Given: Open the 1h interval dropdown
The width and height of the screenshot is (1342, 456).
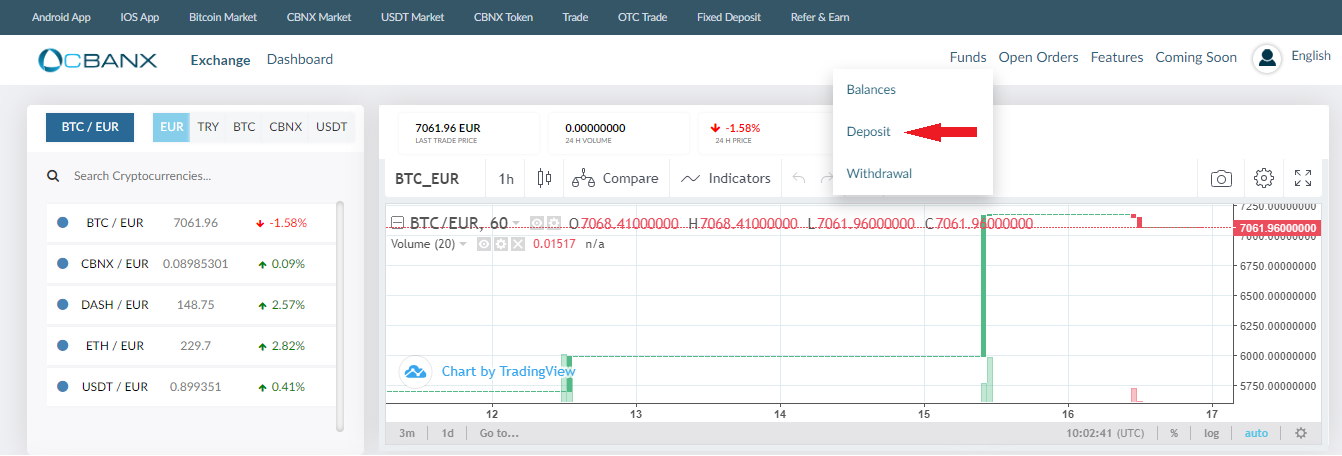Looking at the screenshot, I should point(506,178).
